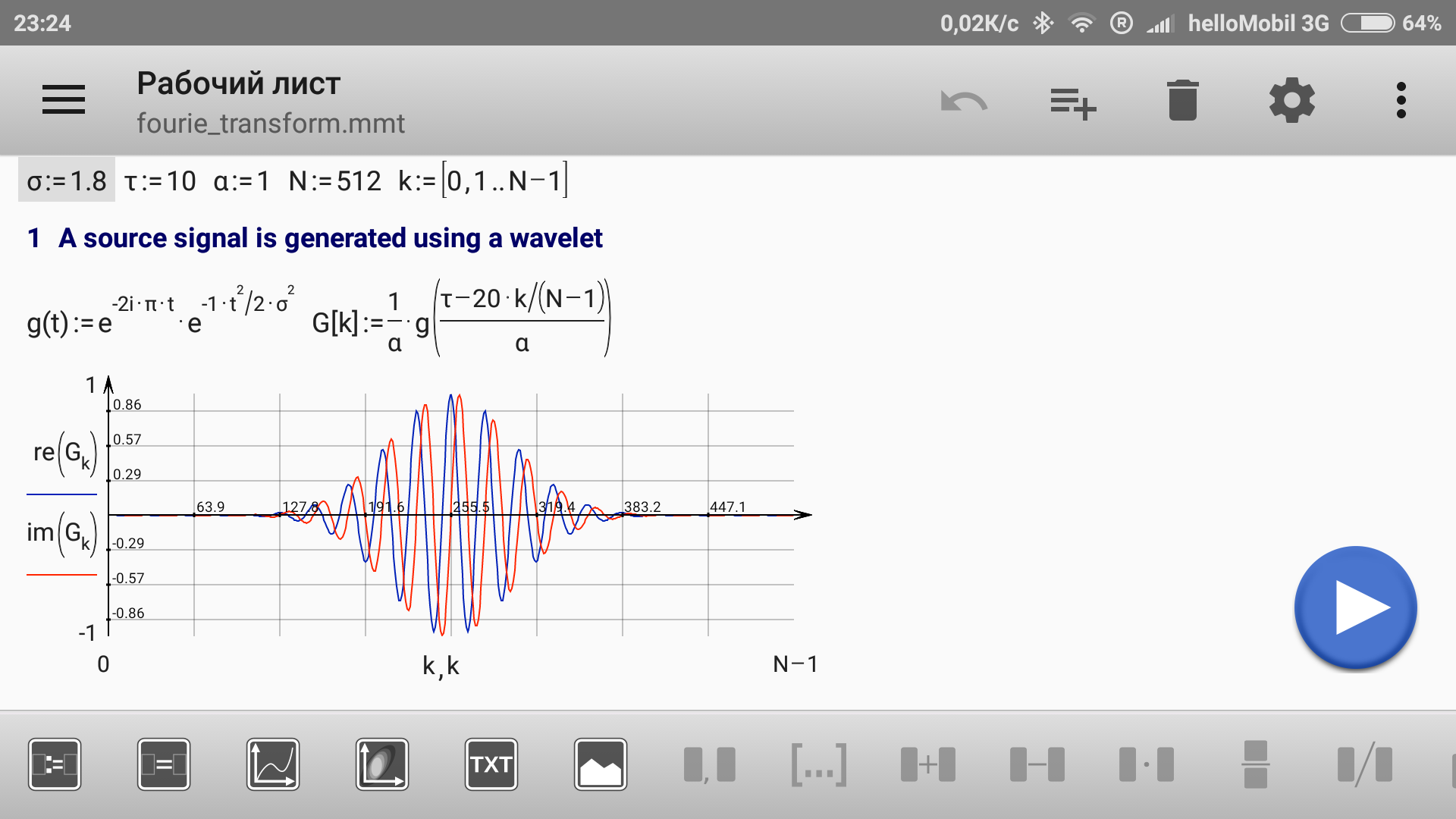1456x819 pixels.
Task: Insert a TXT text fragment
Action: coord(491,764)
